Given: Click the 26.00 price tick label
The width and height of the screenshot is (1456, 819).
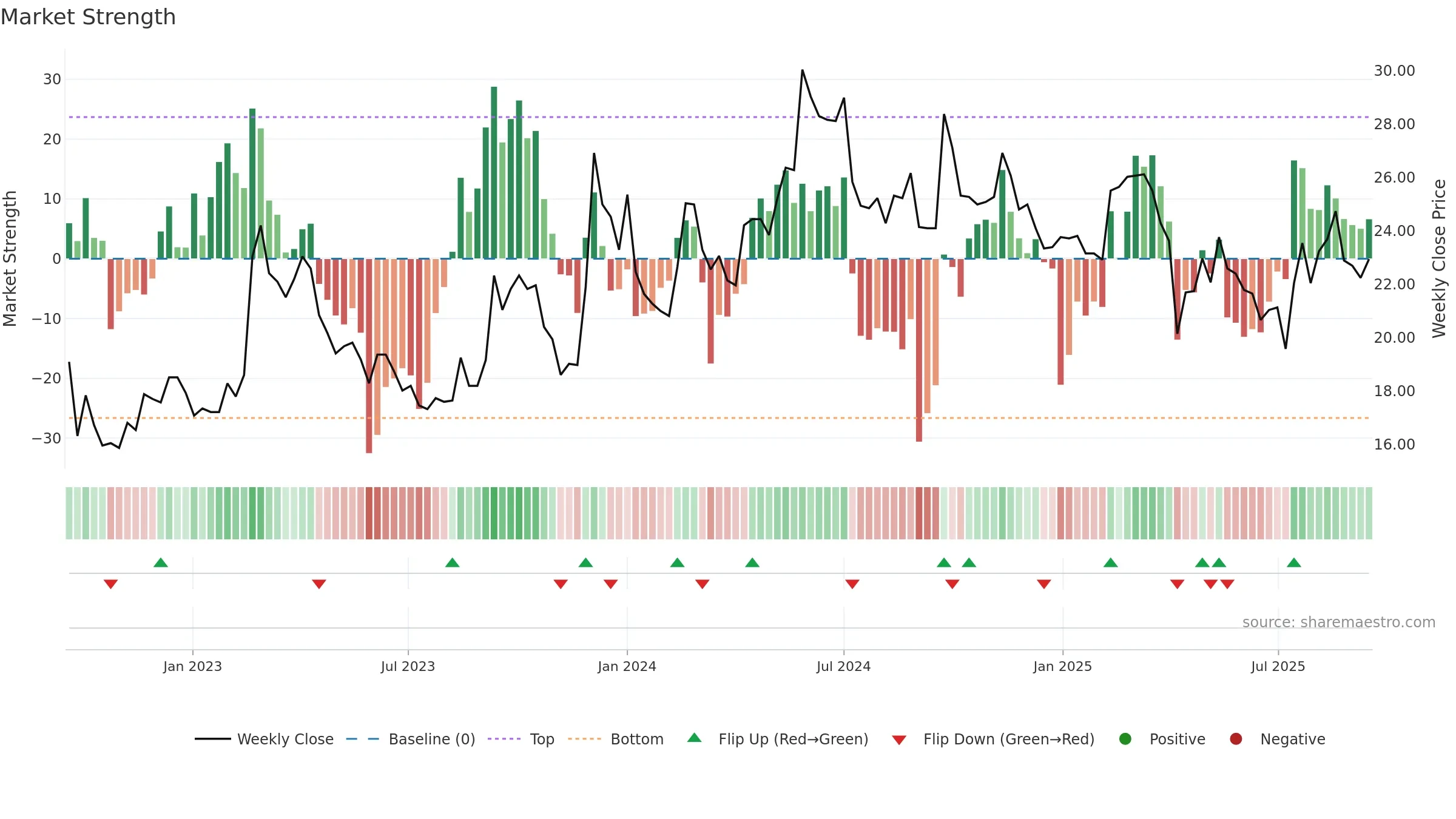Looking at the screenshot, I should [x=1394, y=178].
